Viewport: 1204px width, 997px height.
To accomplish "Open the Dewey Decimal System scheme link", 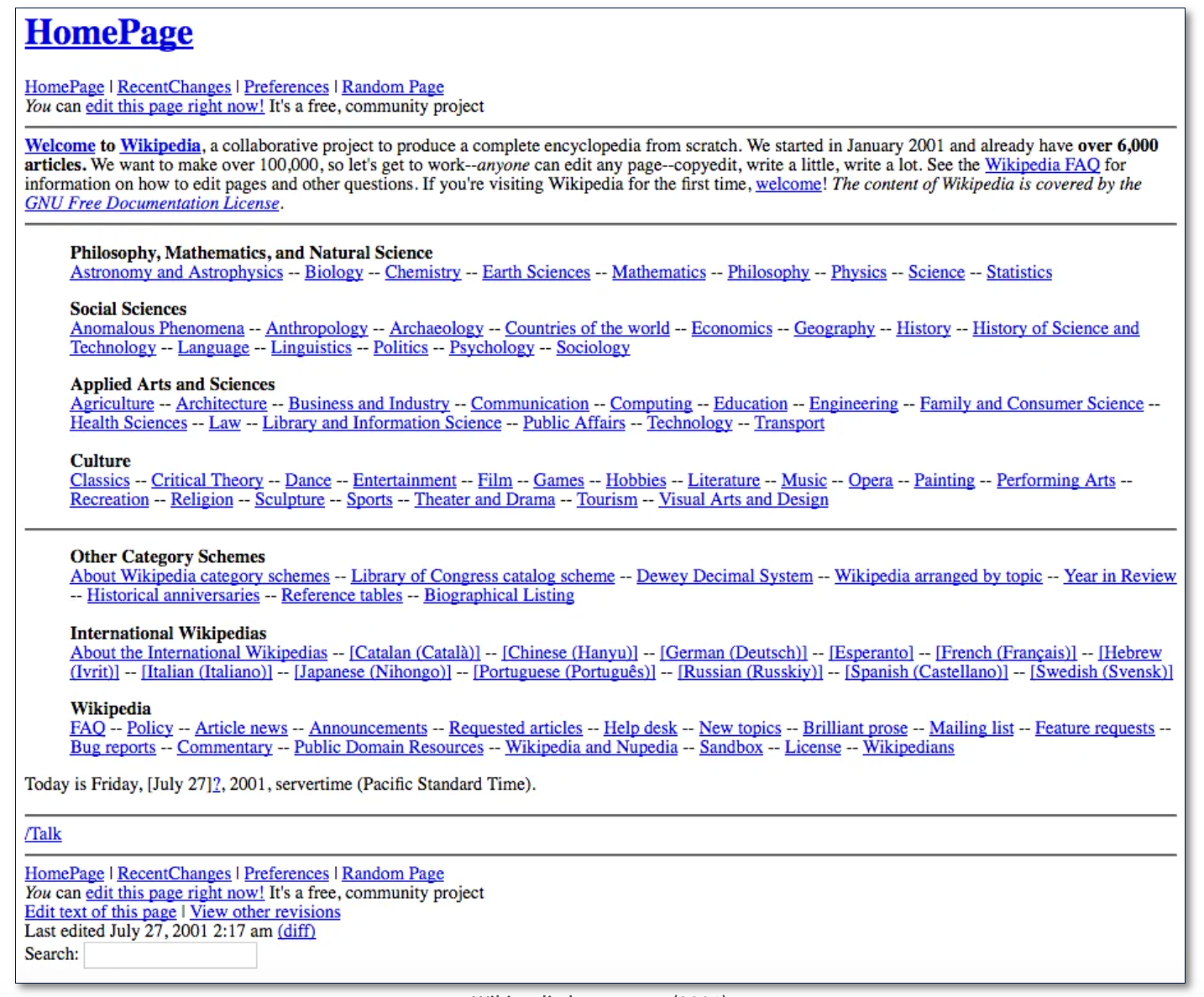I will 724,577.
